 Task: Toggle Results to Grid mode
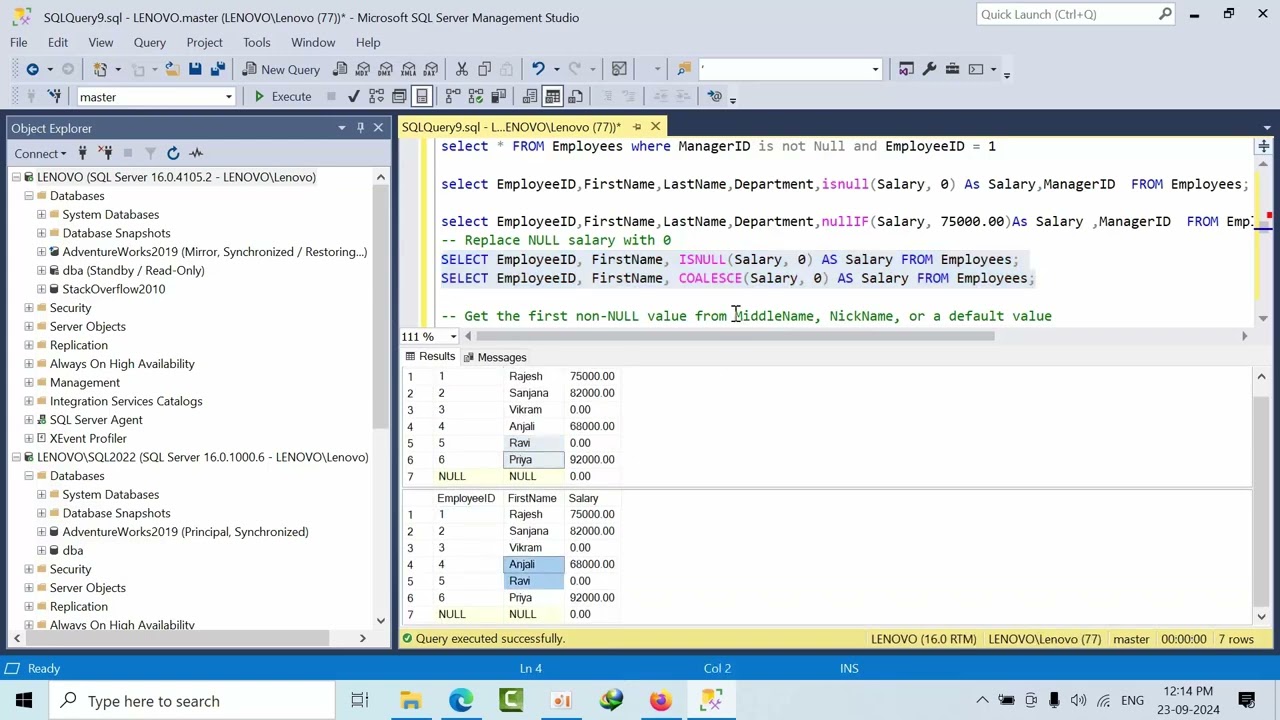pos(552,96)
